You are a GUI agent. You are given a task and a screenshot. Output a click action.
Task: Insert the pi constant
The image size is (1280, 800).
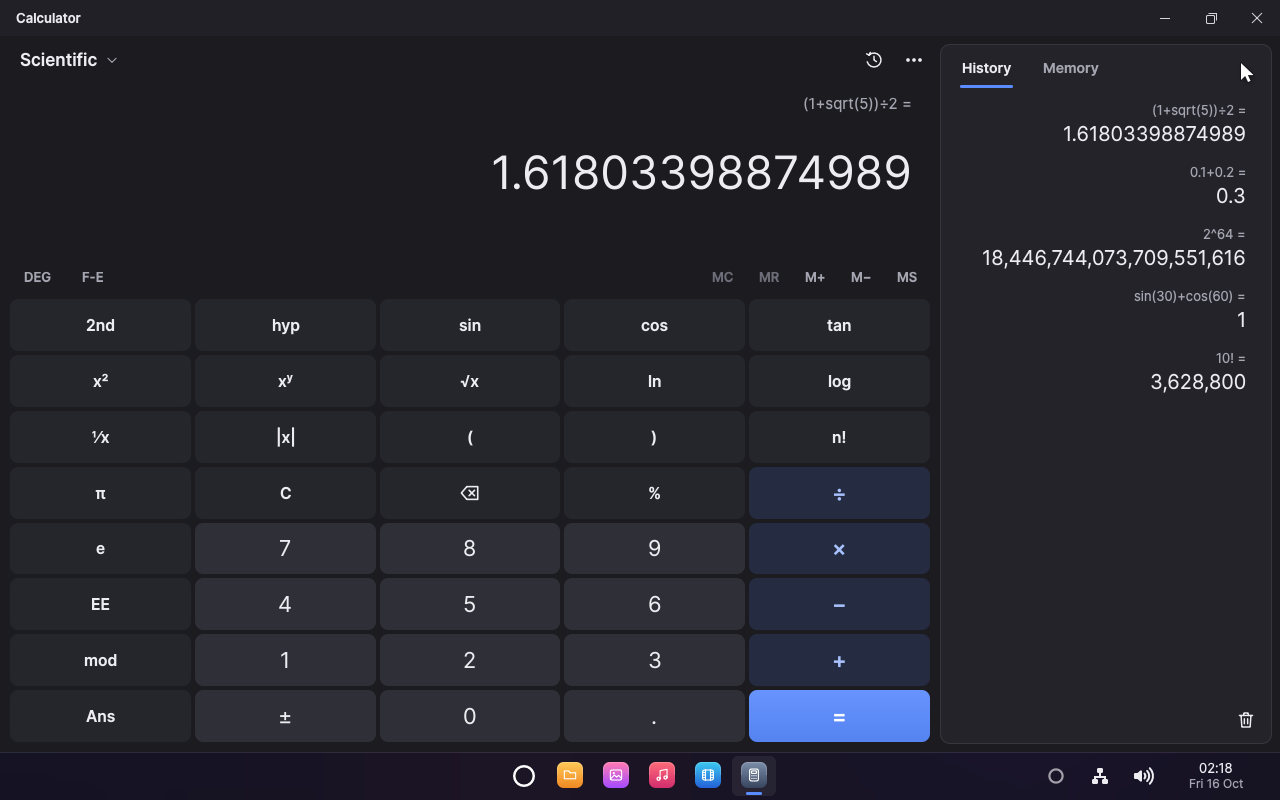point(100,493)
